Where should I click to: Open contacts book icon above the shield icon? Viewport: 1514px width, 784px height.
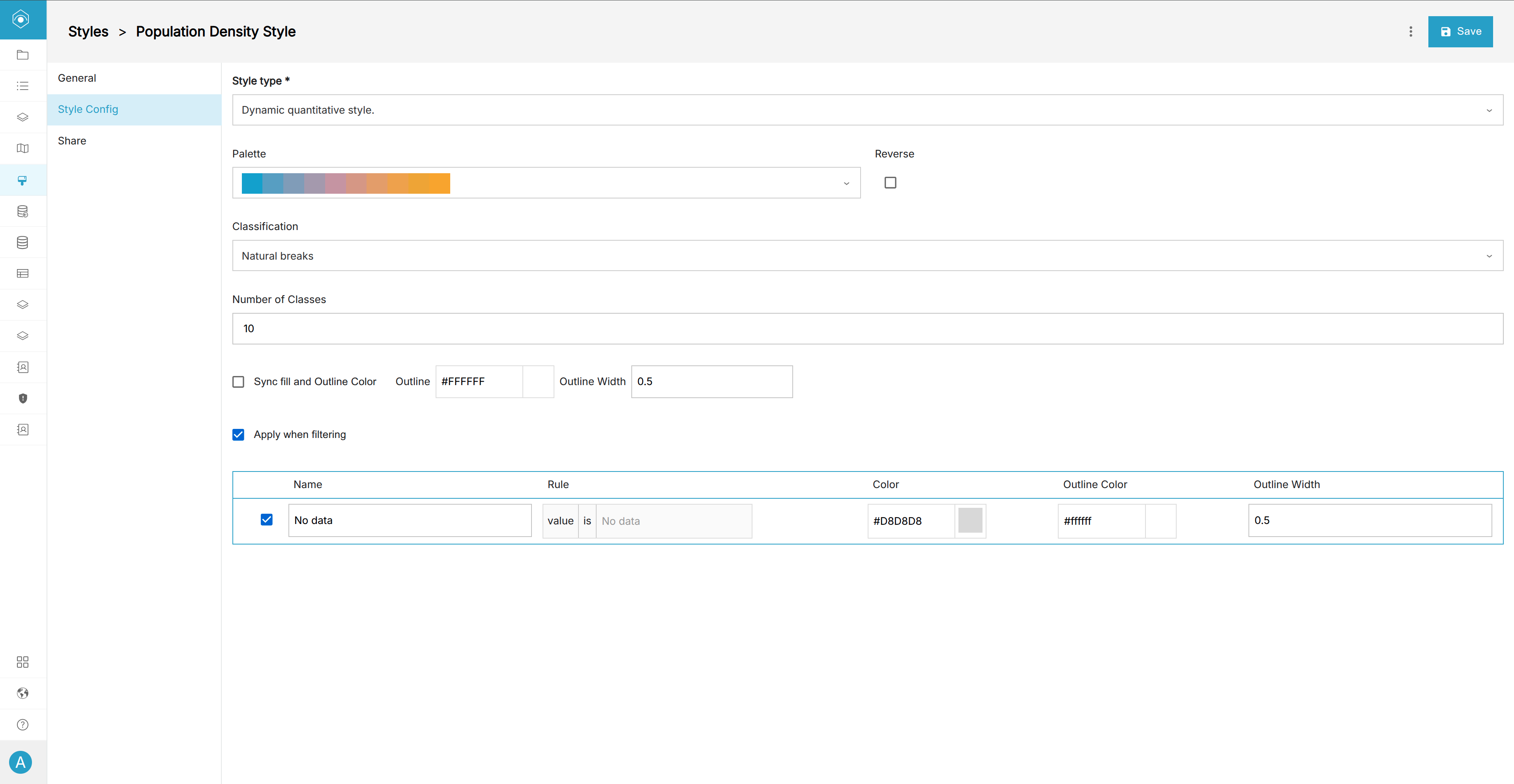click(x=22, y=367)
